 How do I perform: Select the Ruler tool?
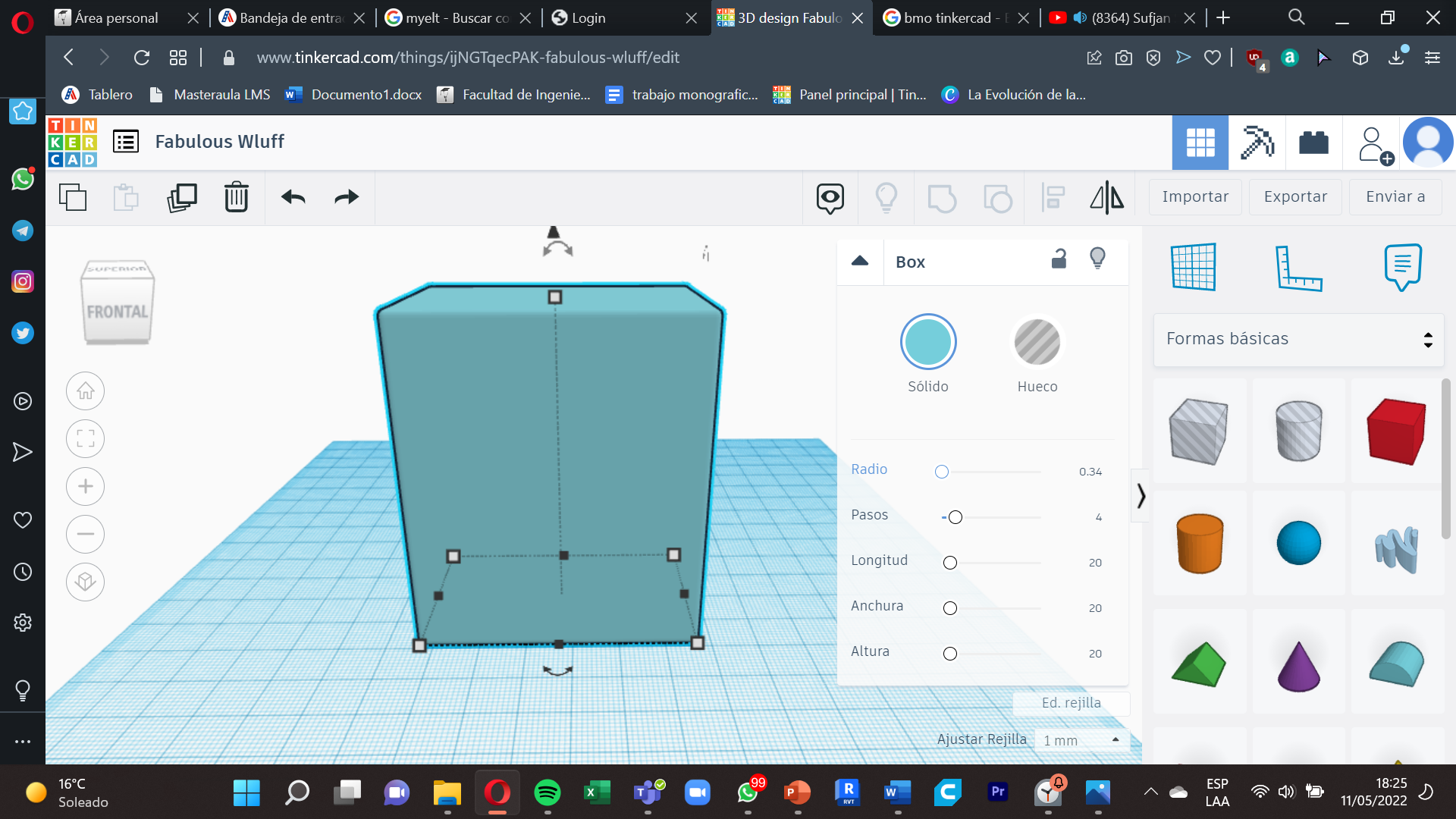(x=1298, y=268)
